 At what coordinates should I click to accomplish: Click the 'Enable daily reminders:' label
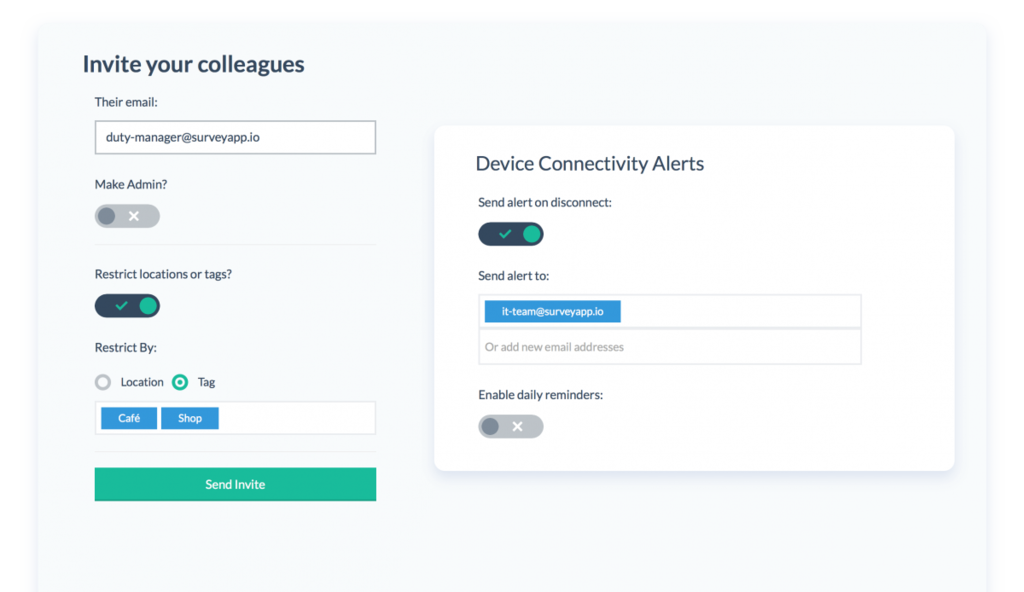pos(540,395)
